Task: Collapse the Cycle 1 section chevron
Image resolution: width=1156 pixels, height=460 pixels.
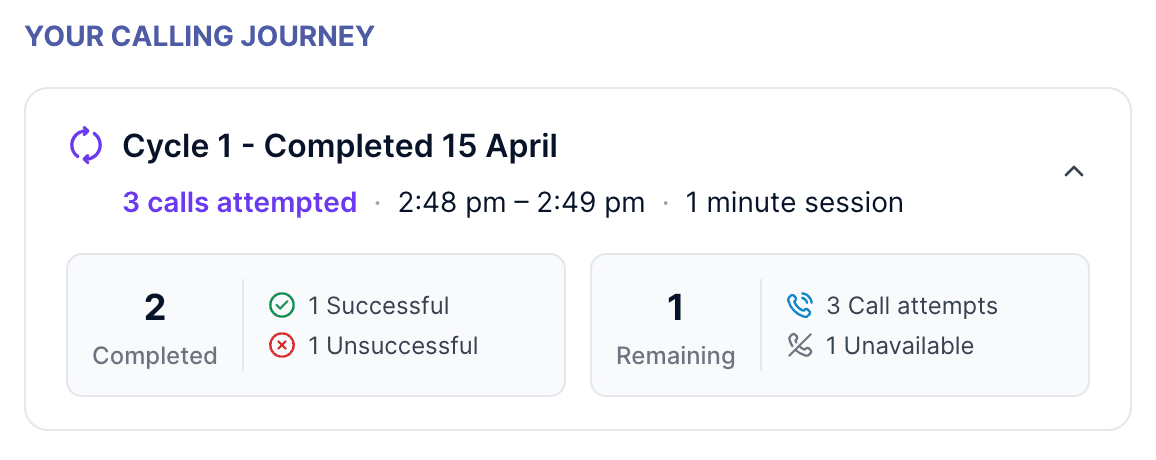Action: (1074, 172)
